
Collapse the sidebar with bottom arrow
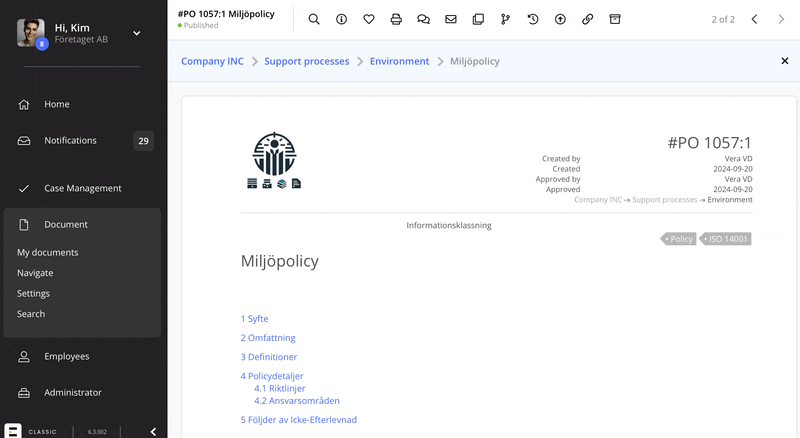(153, 431)
